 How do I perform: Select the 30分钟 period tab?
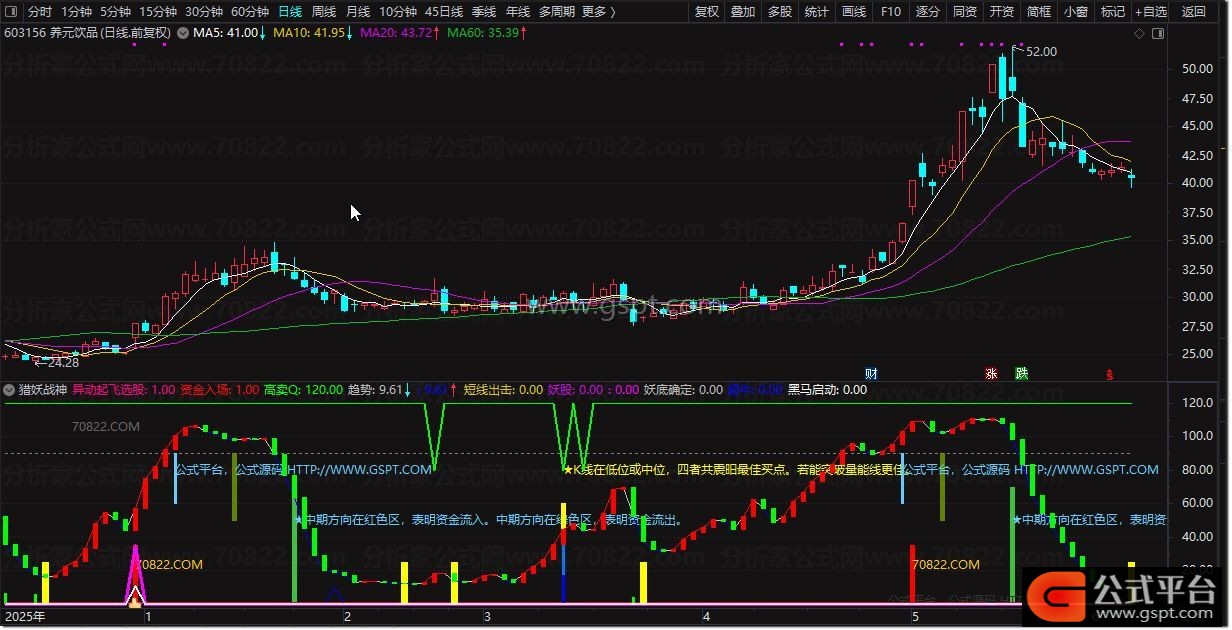[204, 12]
